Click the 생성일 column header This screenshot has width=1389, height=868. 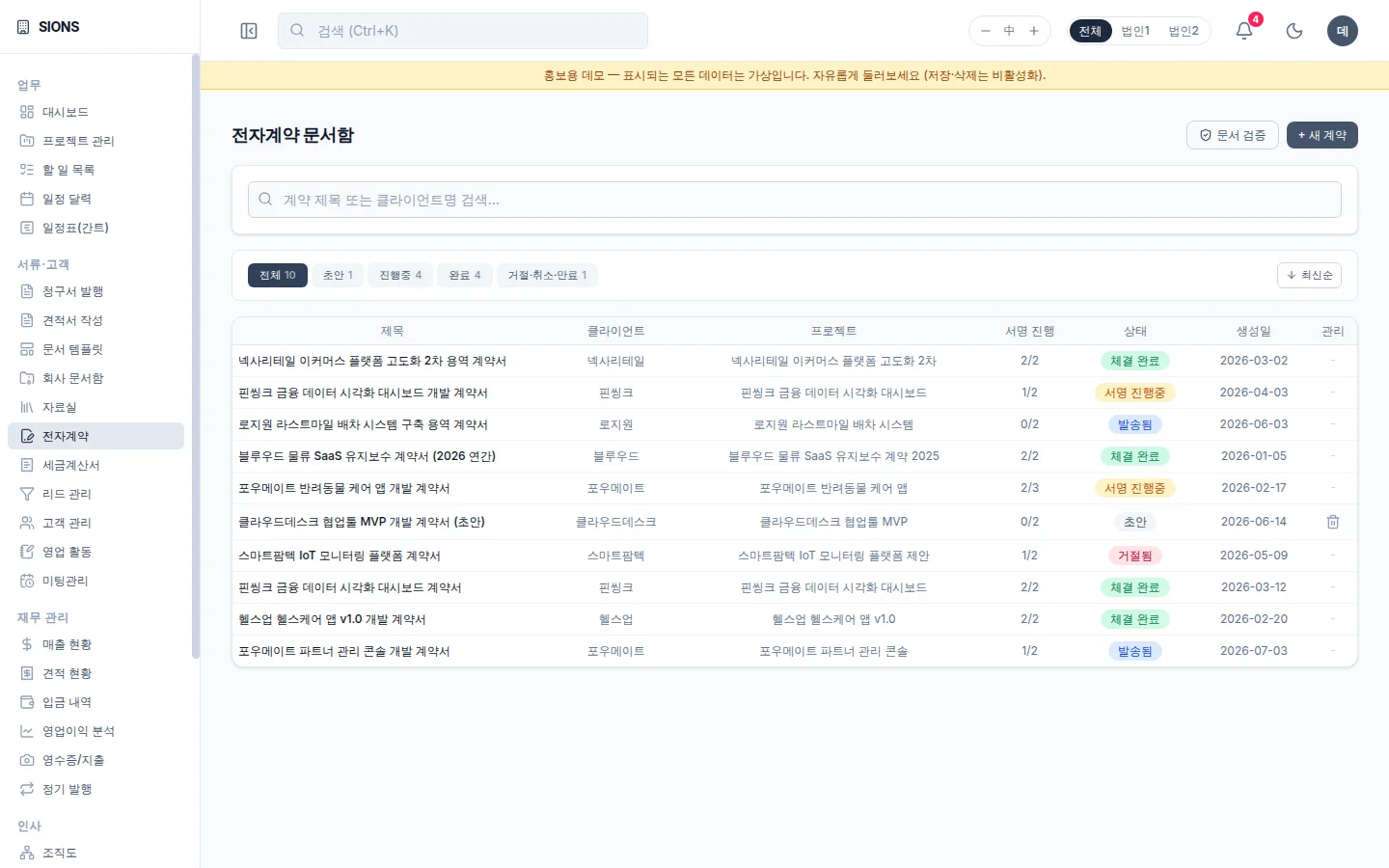(x=1254, y=331)
